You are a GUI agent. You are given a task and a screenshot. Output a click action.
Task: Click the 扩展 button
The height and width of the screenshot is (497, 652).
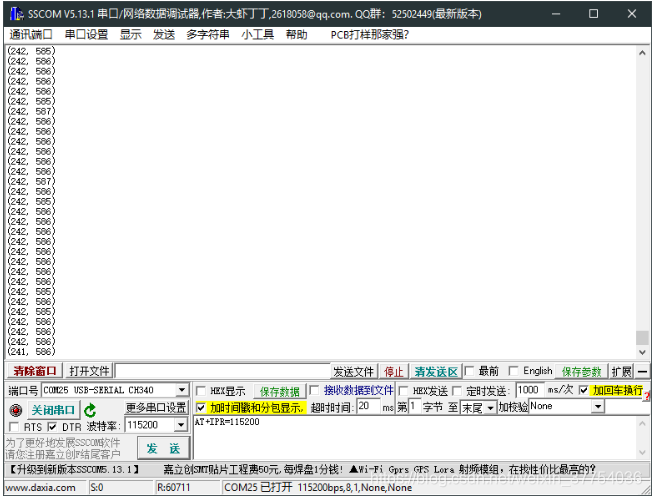click(x=621, y=371)
